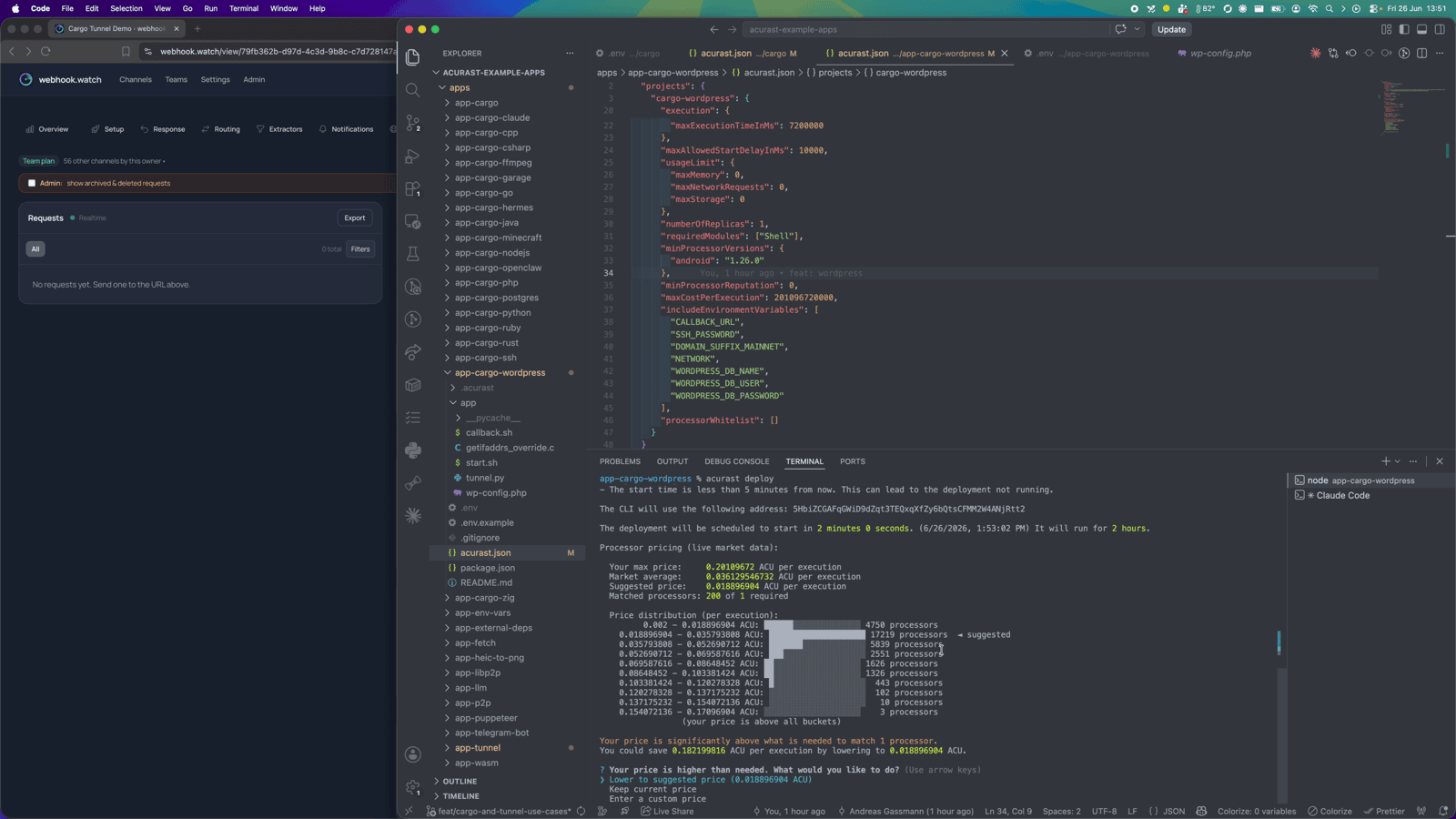Screen dimensions: 1456x819
Task: Open the Python view in activity bar
Action: [413, 450]
